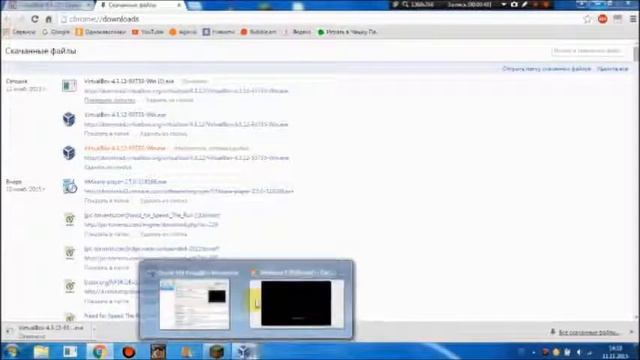Select the black VM window thumbnail
This screenshot has width=640, height=360.
tap(296, 303)
